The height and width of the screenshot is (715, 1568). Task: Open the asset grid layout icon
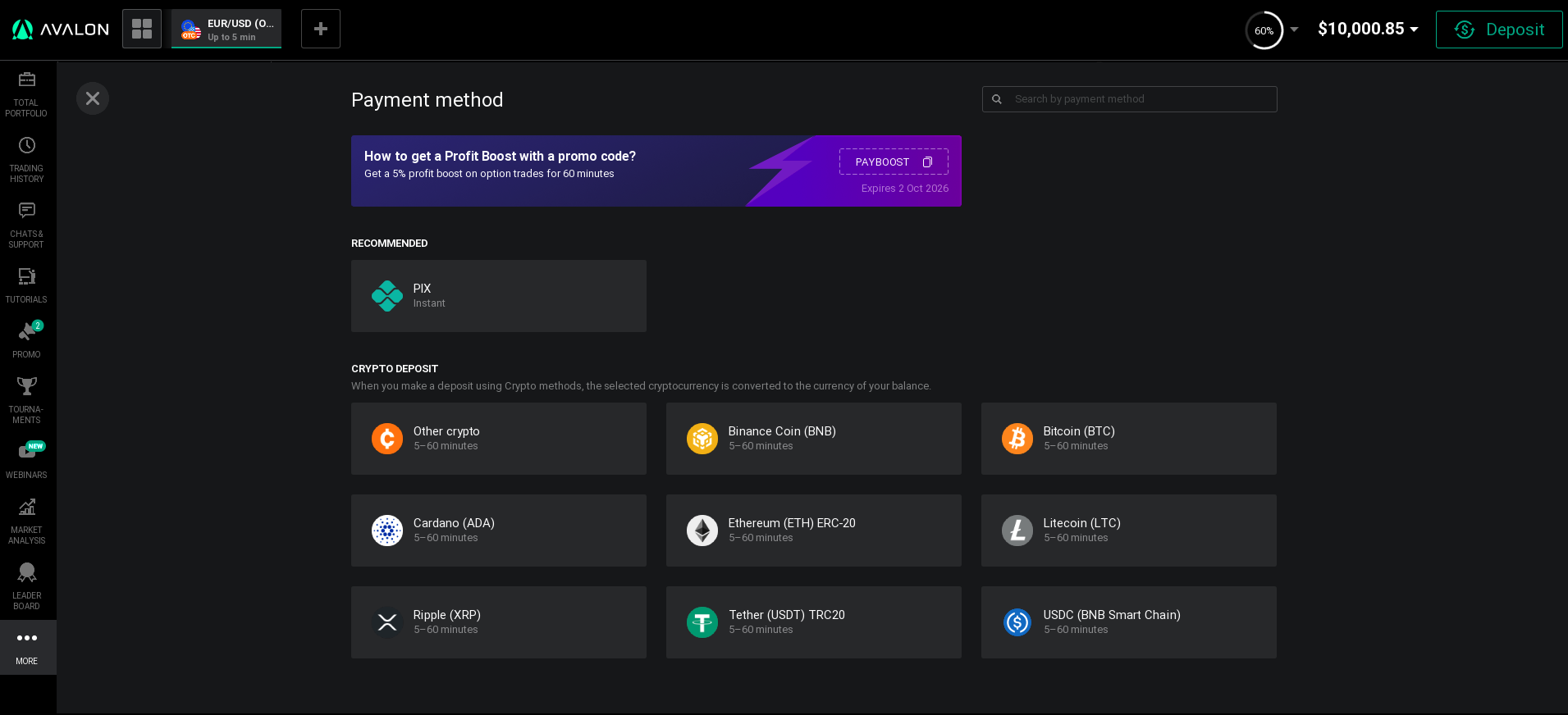[142, 29]
